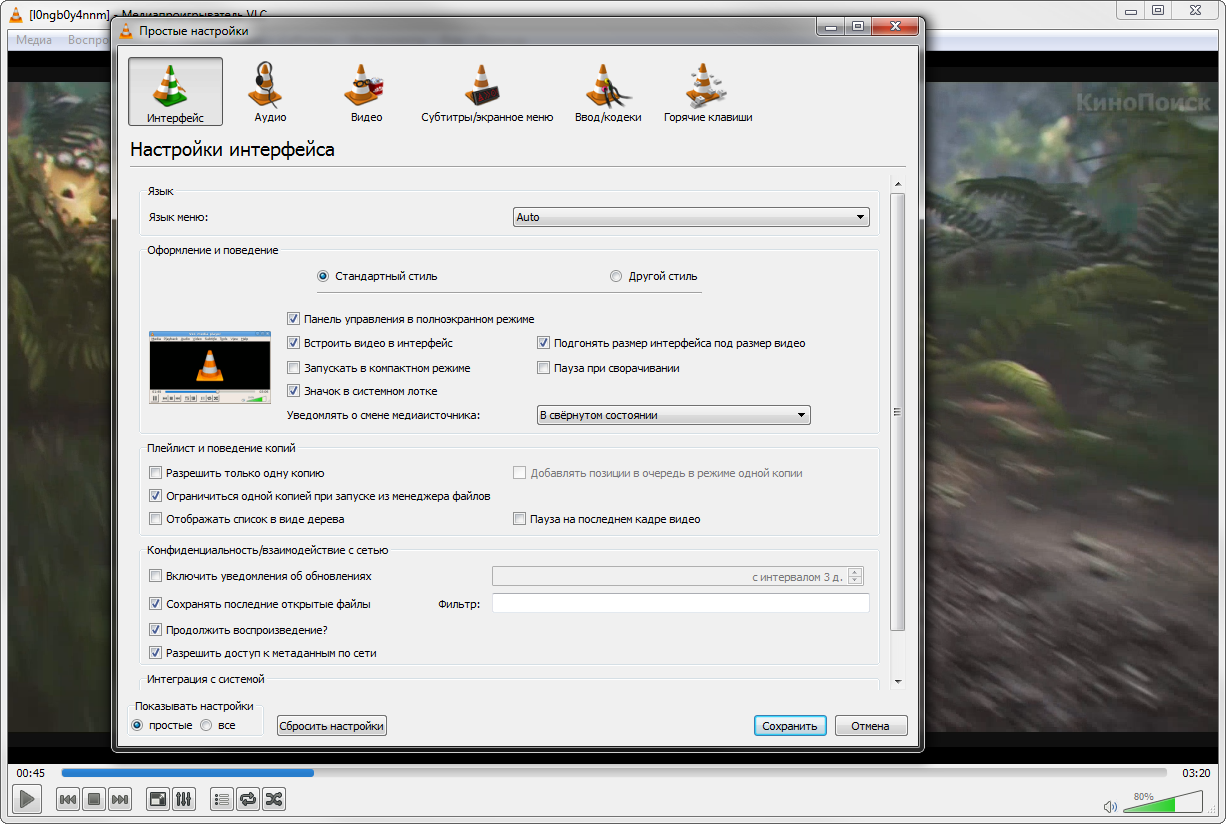
Task: Open the Уведомлять о смене медиаисточника dropdown
Action: (x=673, y=415)
